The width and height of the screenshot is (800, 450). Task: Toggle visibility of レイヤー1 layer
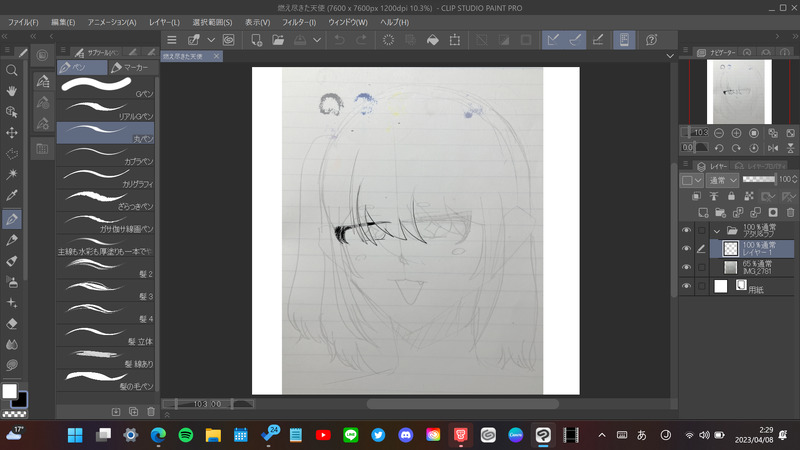(x=686, y=249)
